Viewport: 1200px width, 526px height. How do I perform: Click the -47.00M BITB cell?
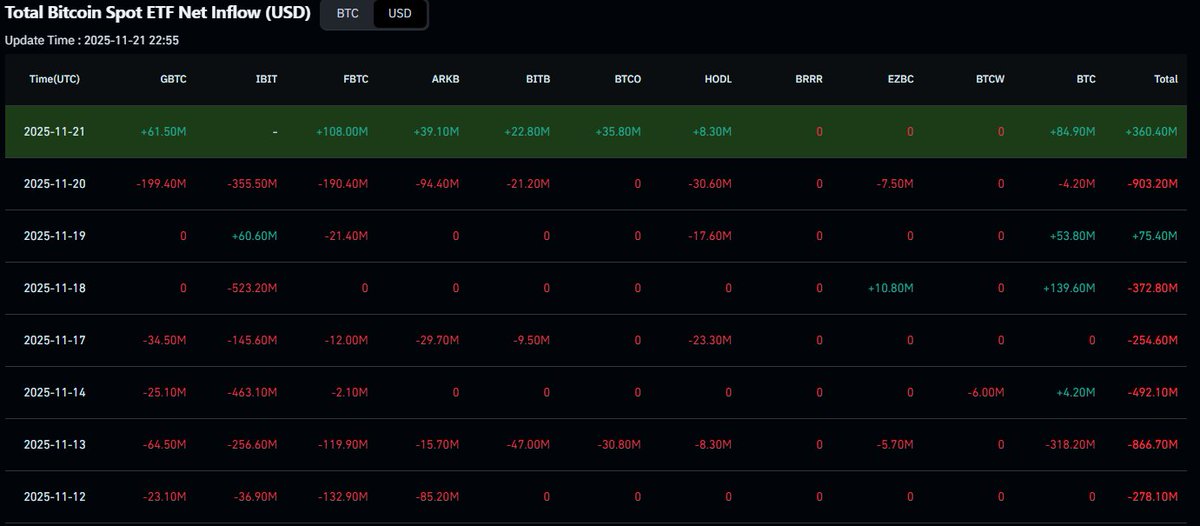(x=528, y=444)
